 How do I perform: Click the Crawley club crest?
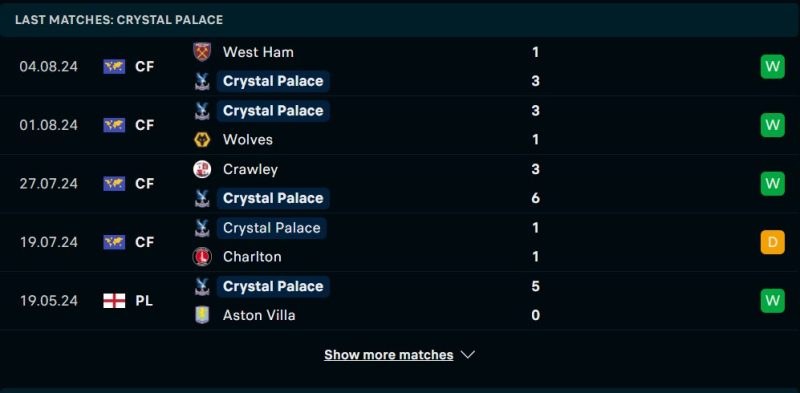pyautogui.click(x=202, y=169)
